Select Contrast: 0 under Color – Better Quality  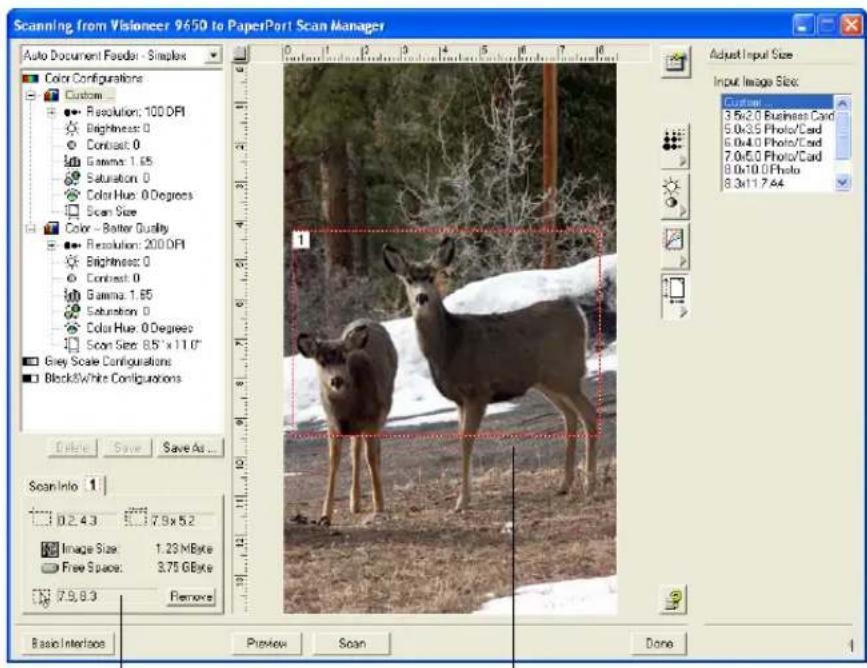(x=113, y=278)
